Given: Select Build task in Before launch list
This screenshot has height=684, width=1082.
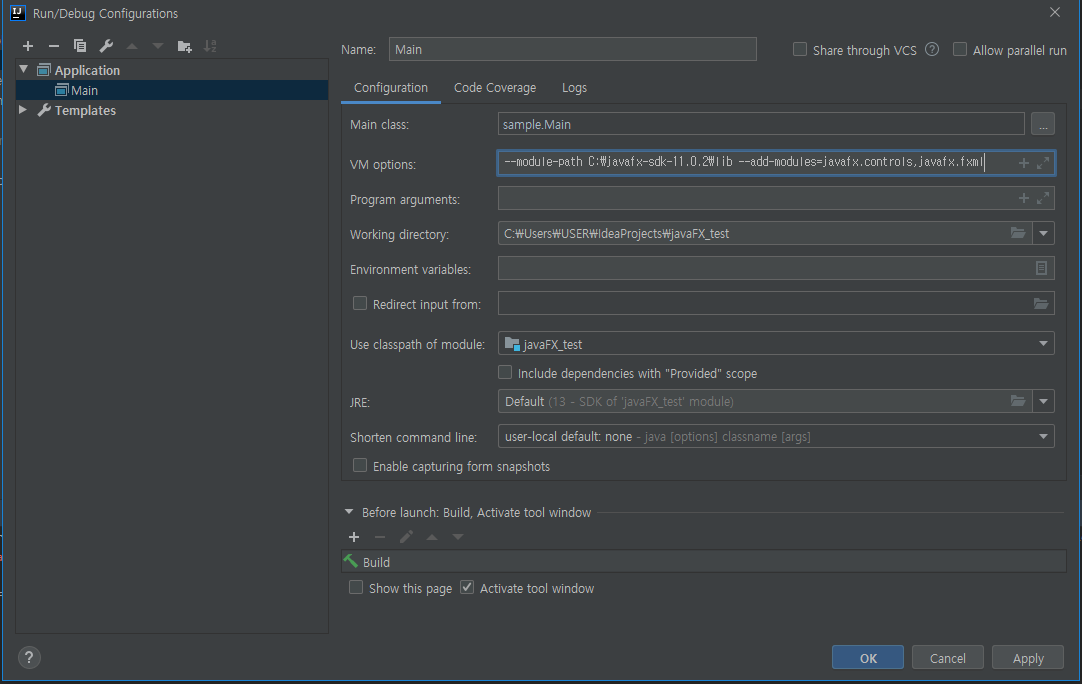Looking at the screenshot, I should click(x=704, y=562).
